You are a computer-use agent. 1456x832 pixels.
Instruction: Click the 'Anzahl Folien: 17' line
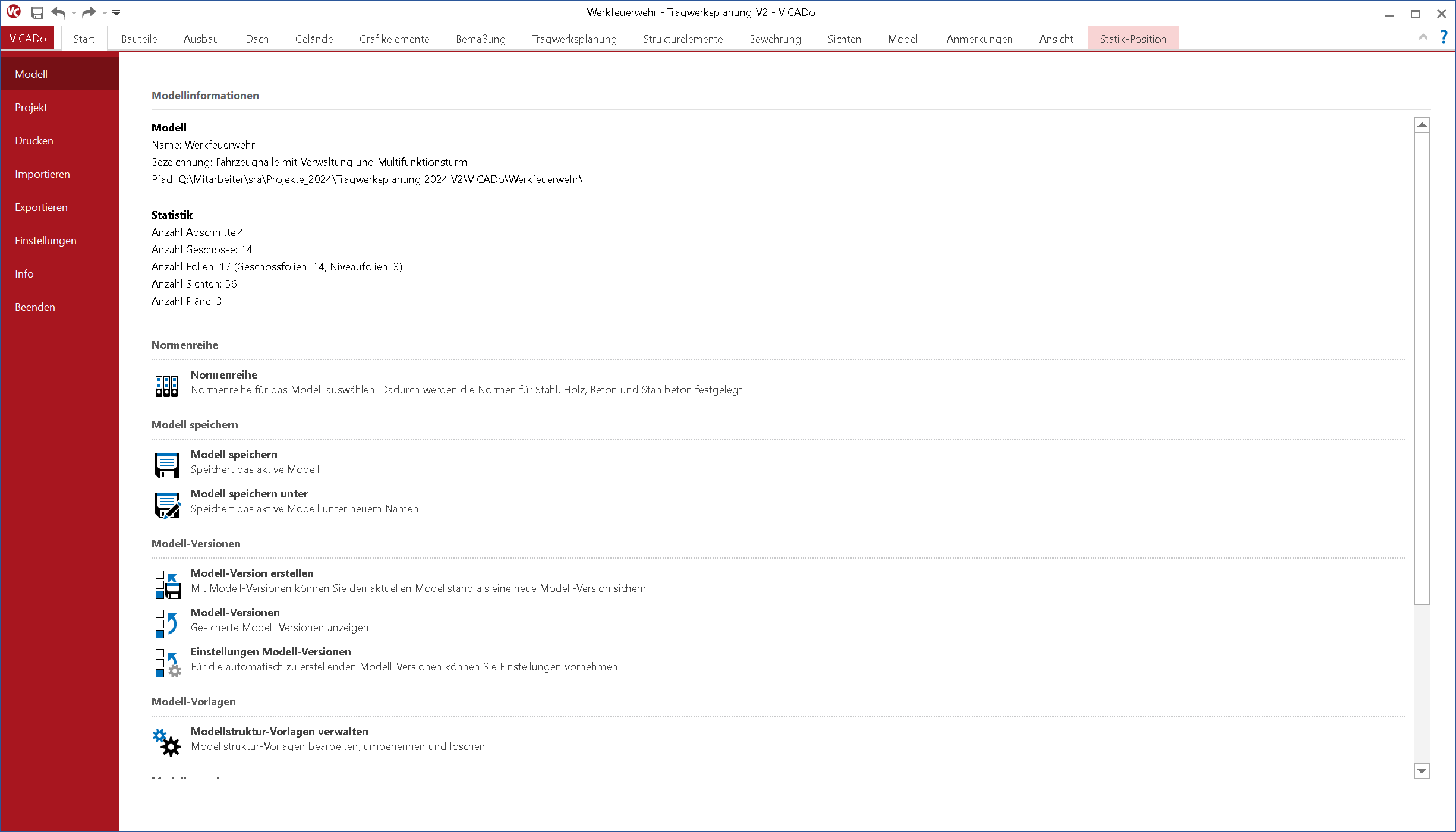click(x=277, y=266)
